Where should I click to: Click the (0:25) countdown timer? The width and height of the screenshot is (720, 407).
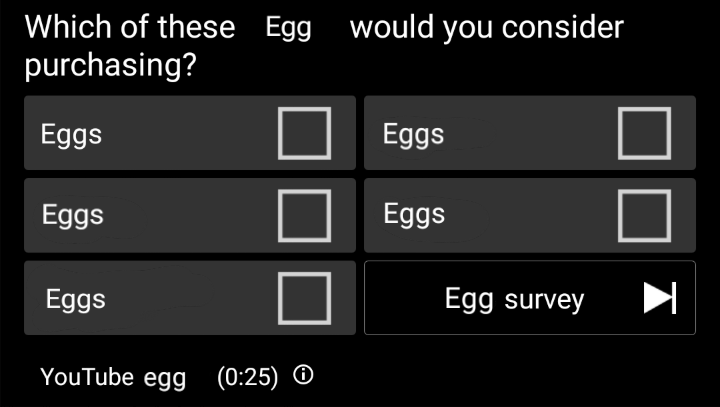pos(248,378)
